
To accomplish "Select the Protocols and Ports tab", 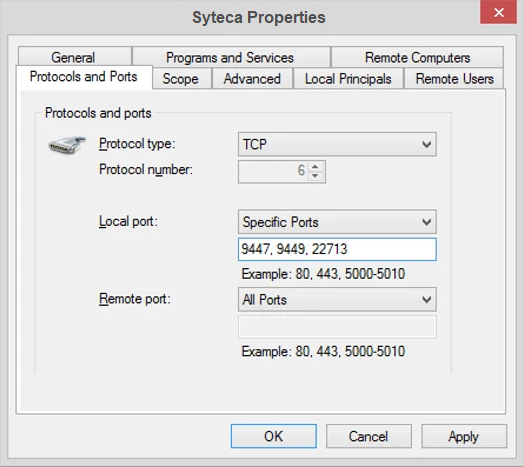I will pos(84,77).
